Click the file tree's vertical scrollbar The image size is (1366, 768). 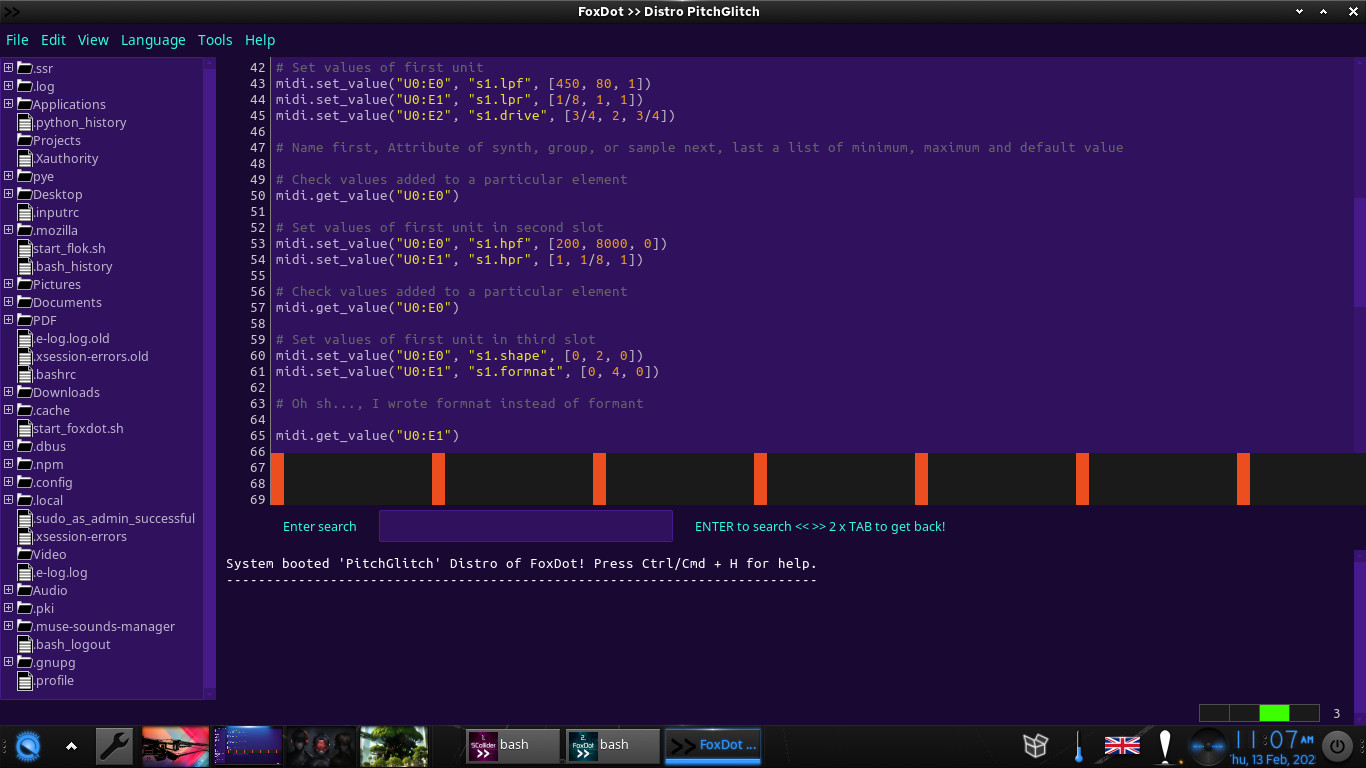pyautogui.click(x=210, y=380)
